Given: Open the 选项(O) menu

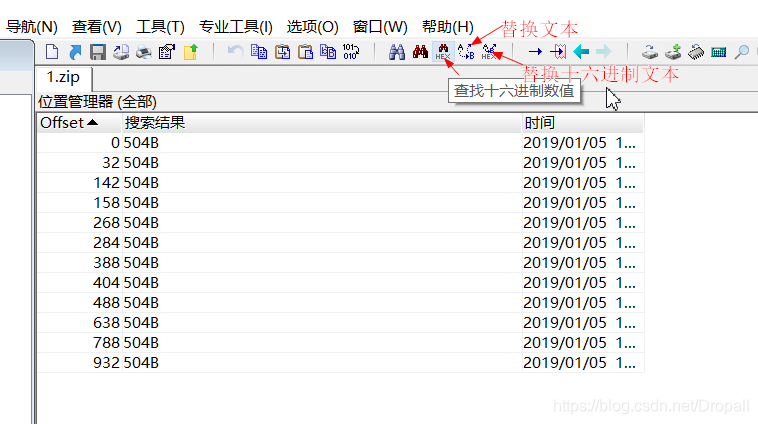Looking at the screenshot, I should tap(312, 27).
